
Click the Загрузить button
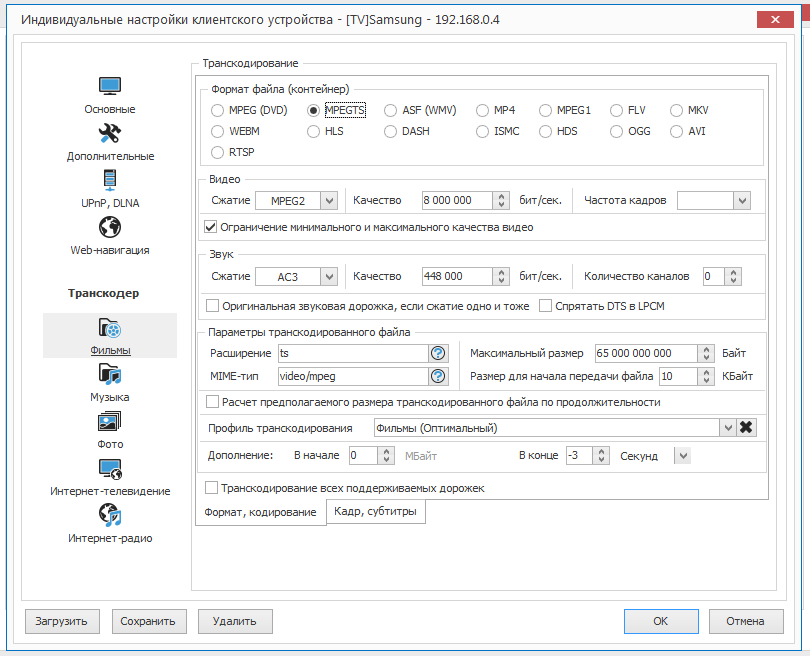coord(62,621)
